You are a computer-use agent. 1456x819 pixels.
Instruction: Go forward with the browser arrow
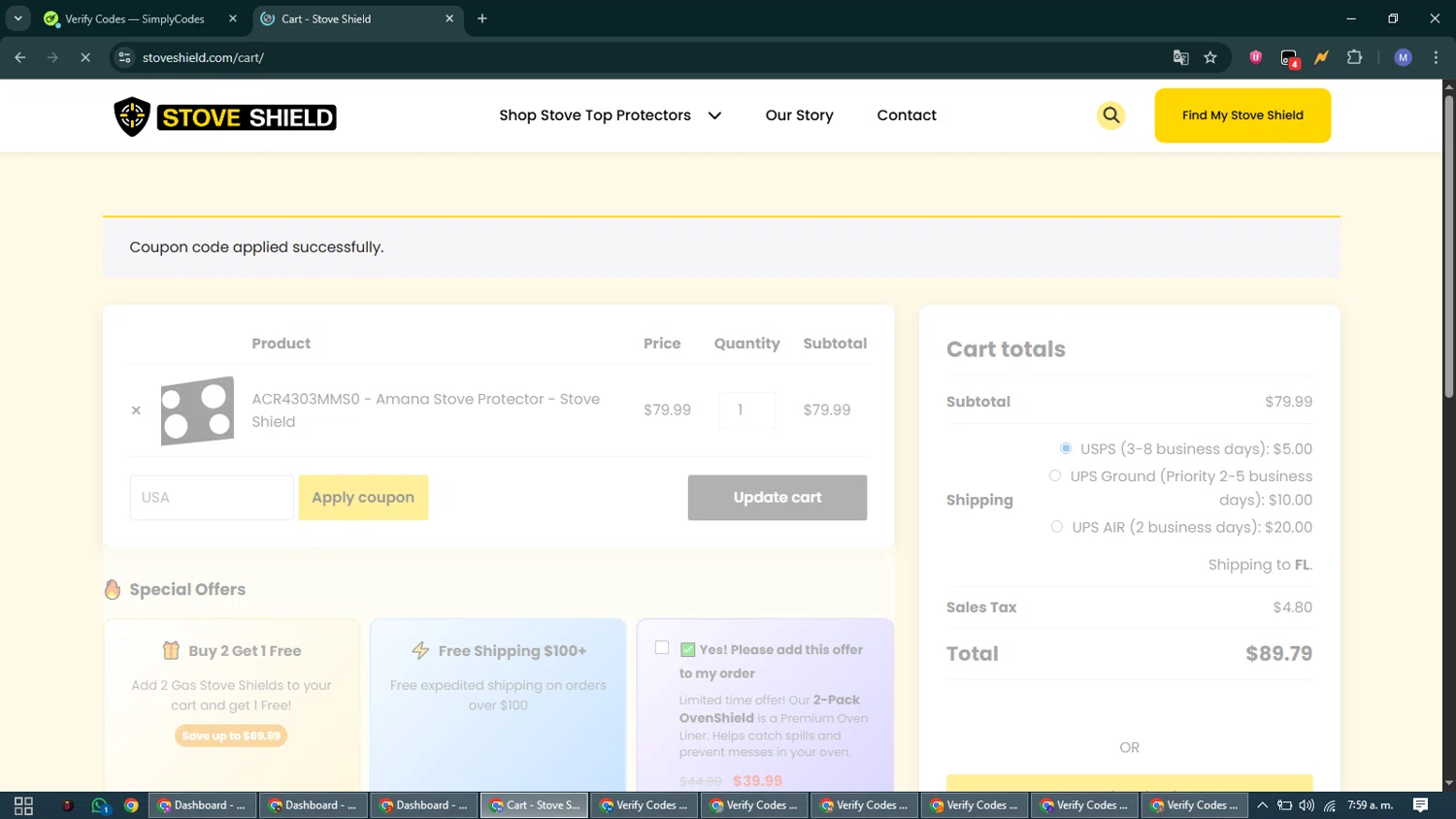click(x=52, y=57)
